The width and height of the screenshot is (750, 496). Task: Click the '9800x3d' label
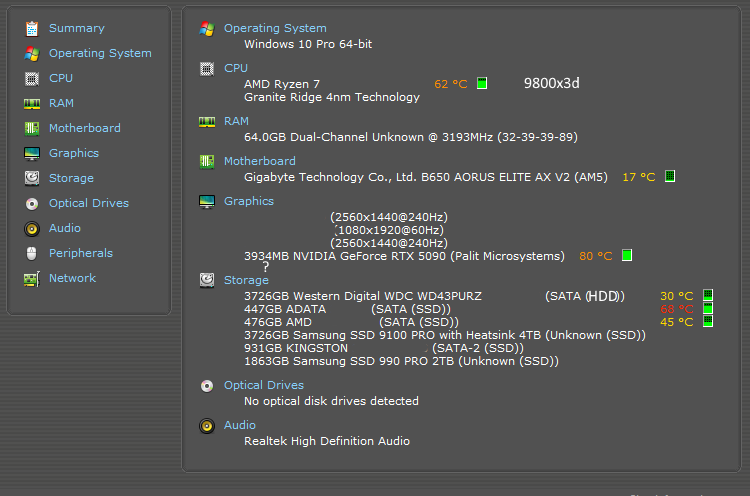coord(551,83)
